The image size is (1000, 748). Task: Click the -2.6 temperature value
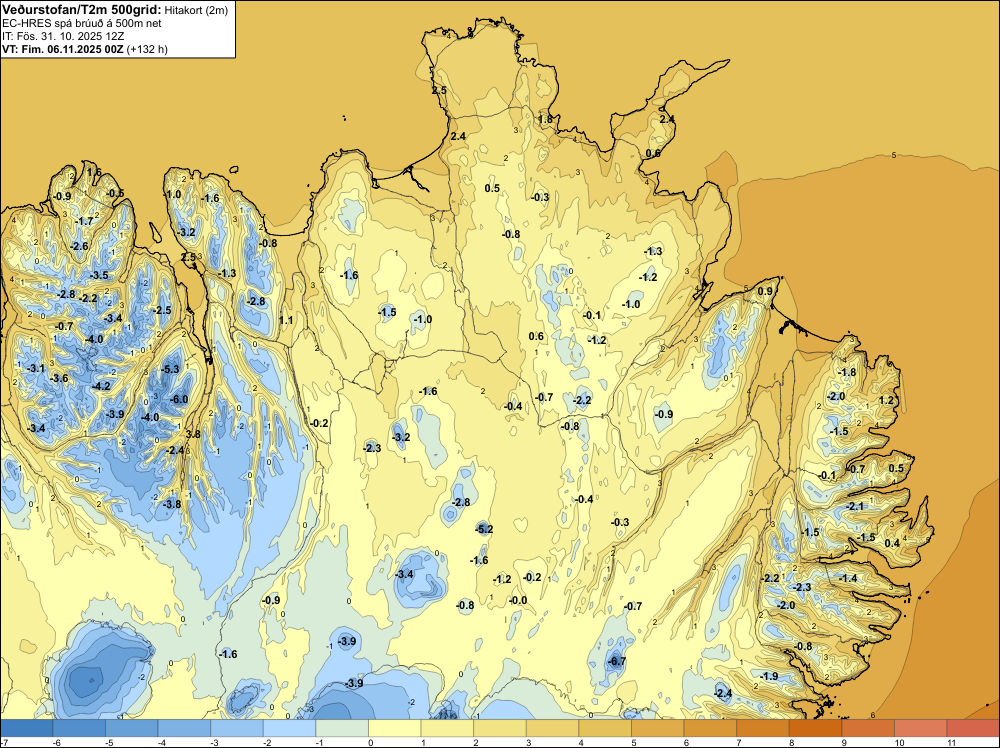coord(80,246)
